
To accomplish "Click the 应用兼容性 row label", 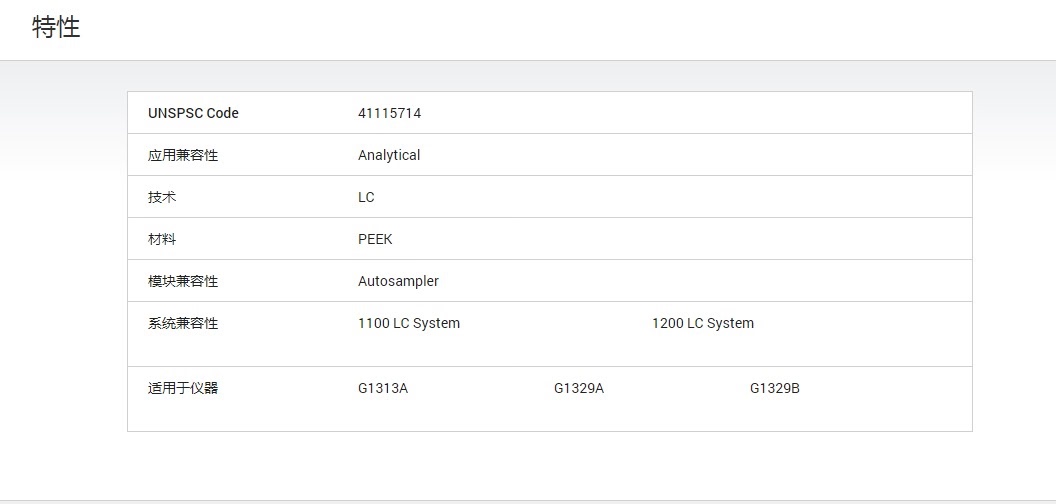I will point(183,155).
